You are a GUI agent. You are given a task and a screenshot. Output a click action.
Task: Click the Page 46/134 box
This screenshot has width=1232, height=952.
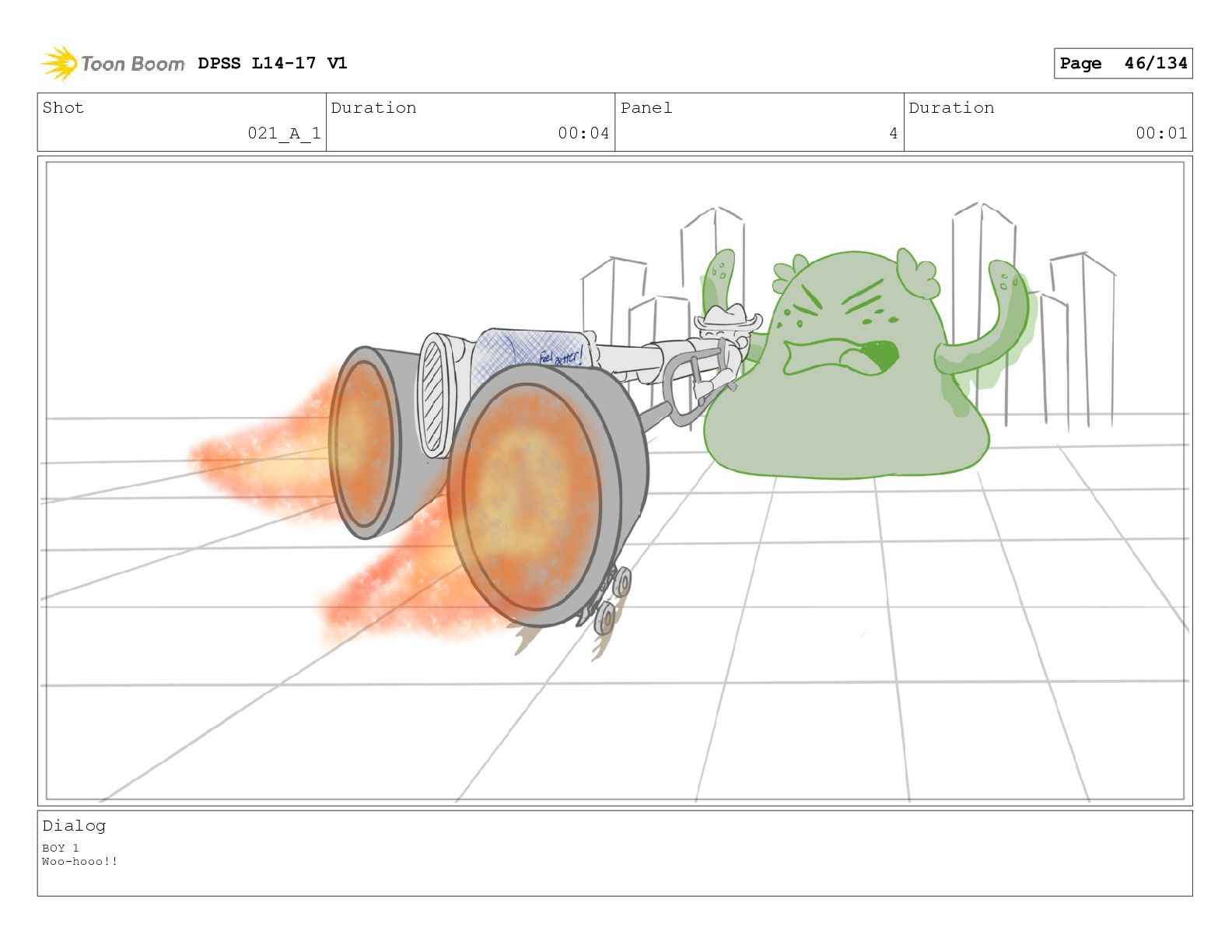click(1123, 63)
